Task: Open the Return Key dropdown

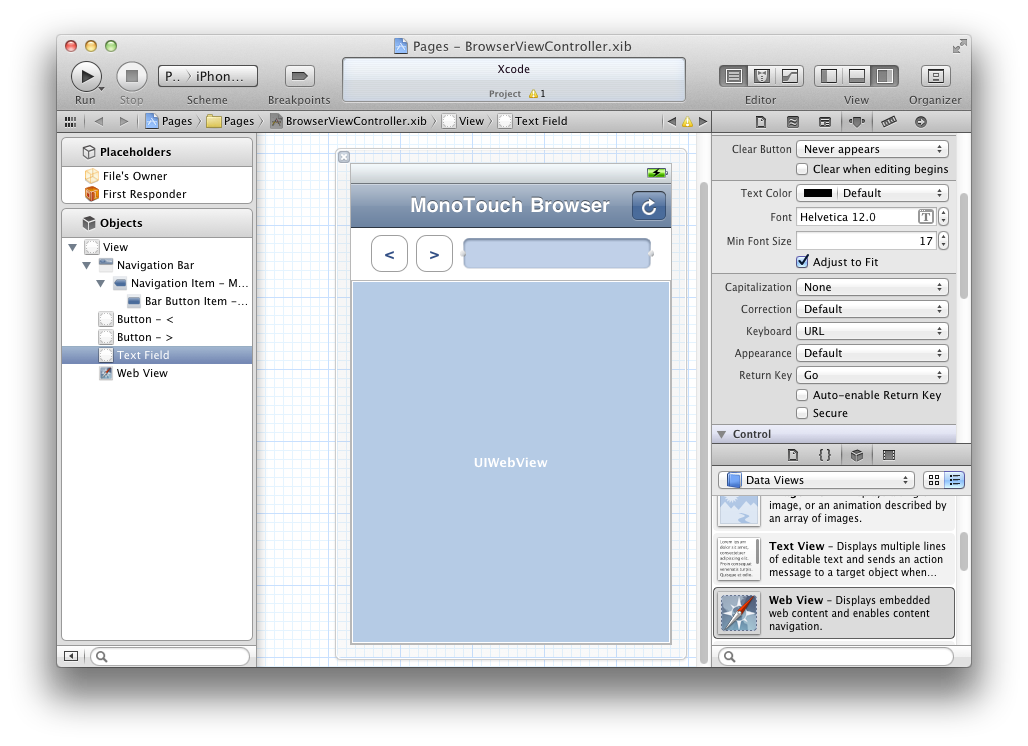Action: pos(872,375)
